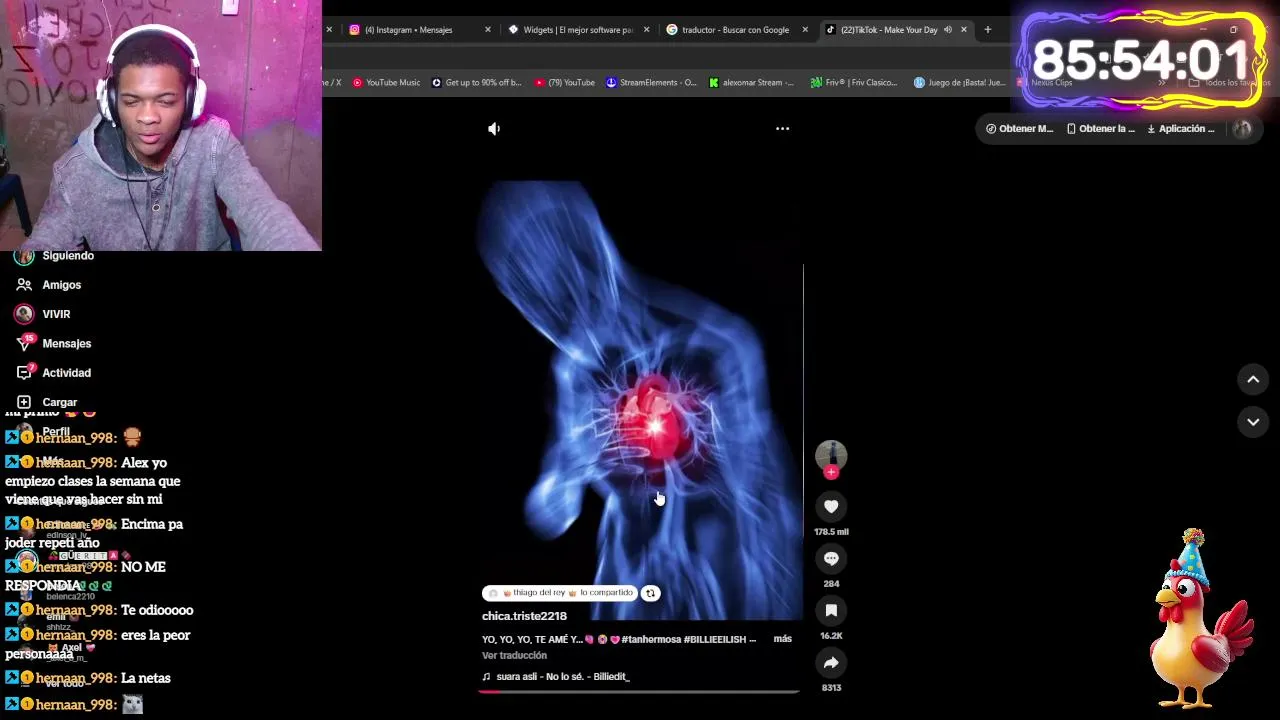Open the sound suara asli - No lo sé
Screen dimensions: 1280x720
[555, 677]
